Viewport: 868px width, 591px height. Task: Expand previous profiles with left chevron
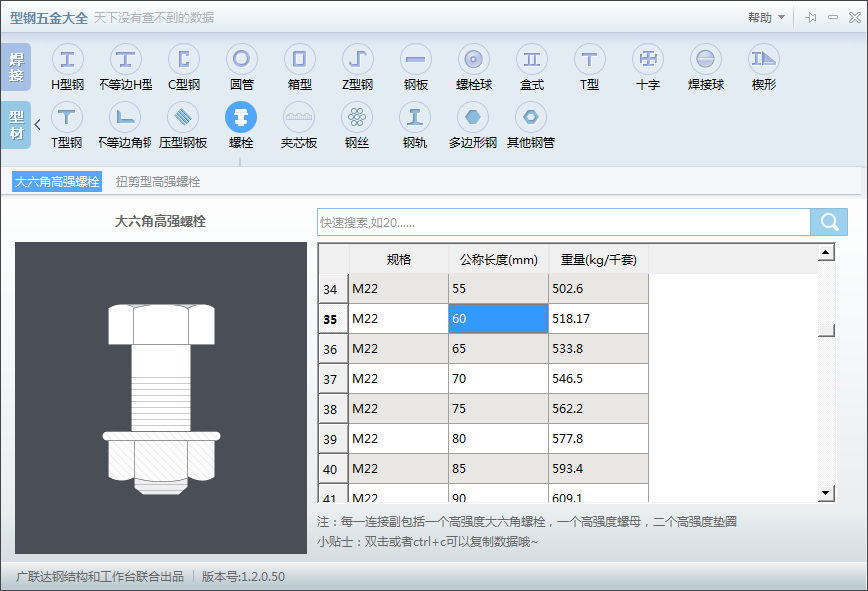(38, 125)
